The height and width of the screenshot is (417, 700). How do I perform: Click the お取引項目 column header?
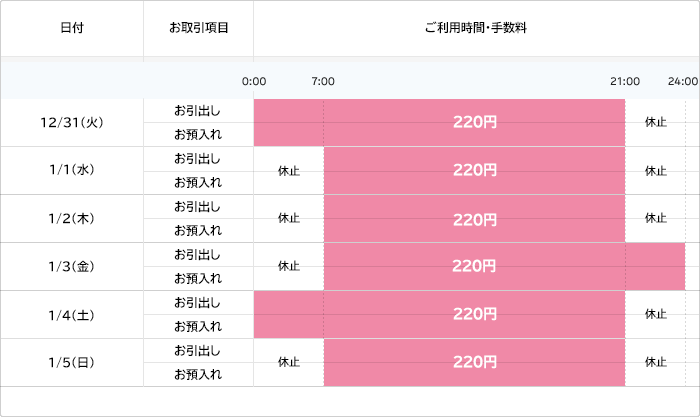pos(199,28)
